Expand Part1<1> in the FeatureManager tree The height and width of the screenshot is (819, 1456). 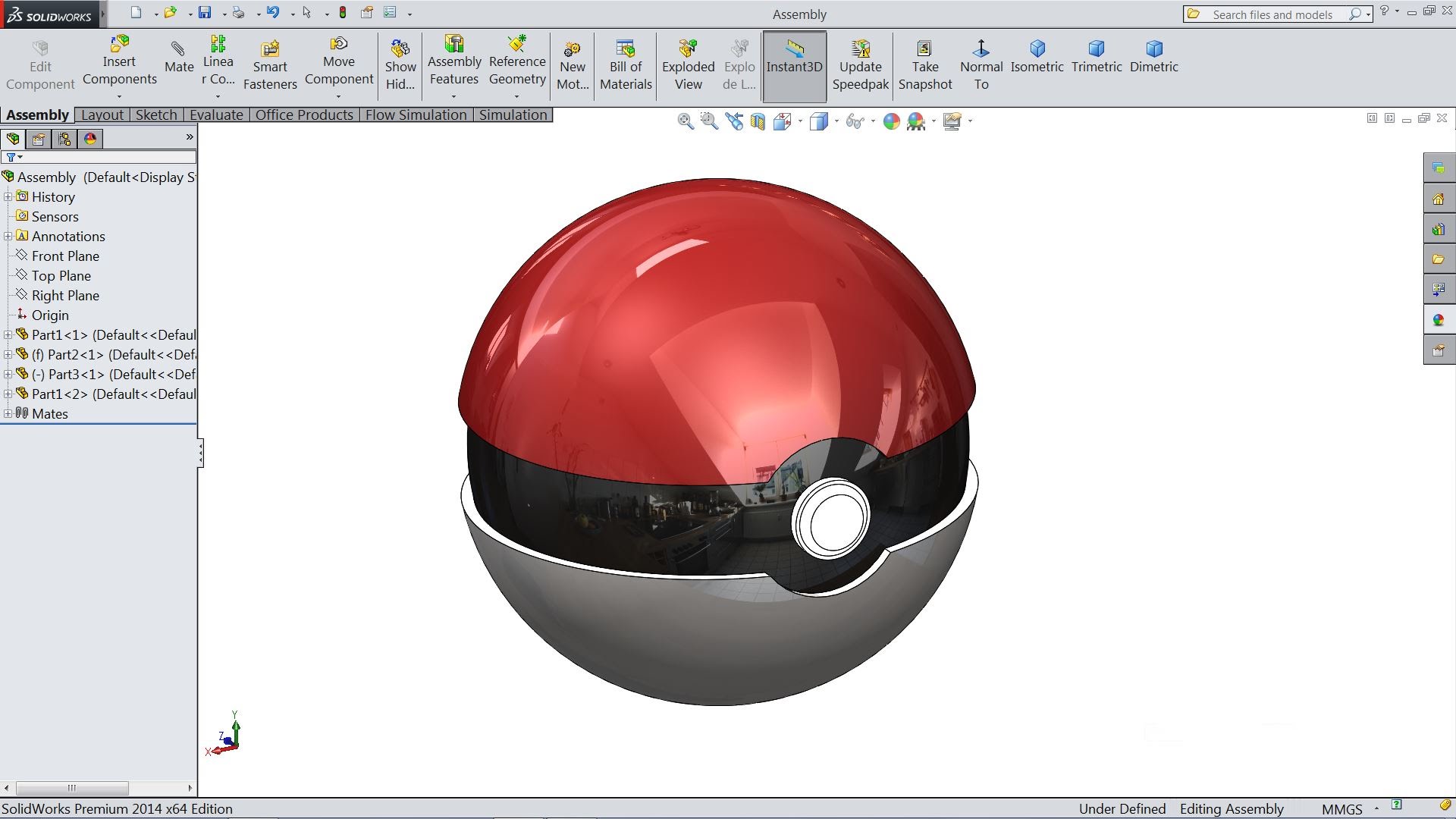click(x=8, y=334)
